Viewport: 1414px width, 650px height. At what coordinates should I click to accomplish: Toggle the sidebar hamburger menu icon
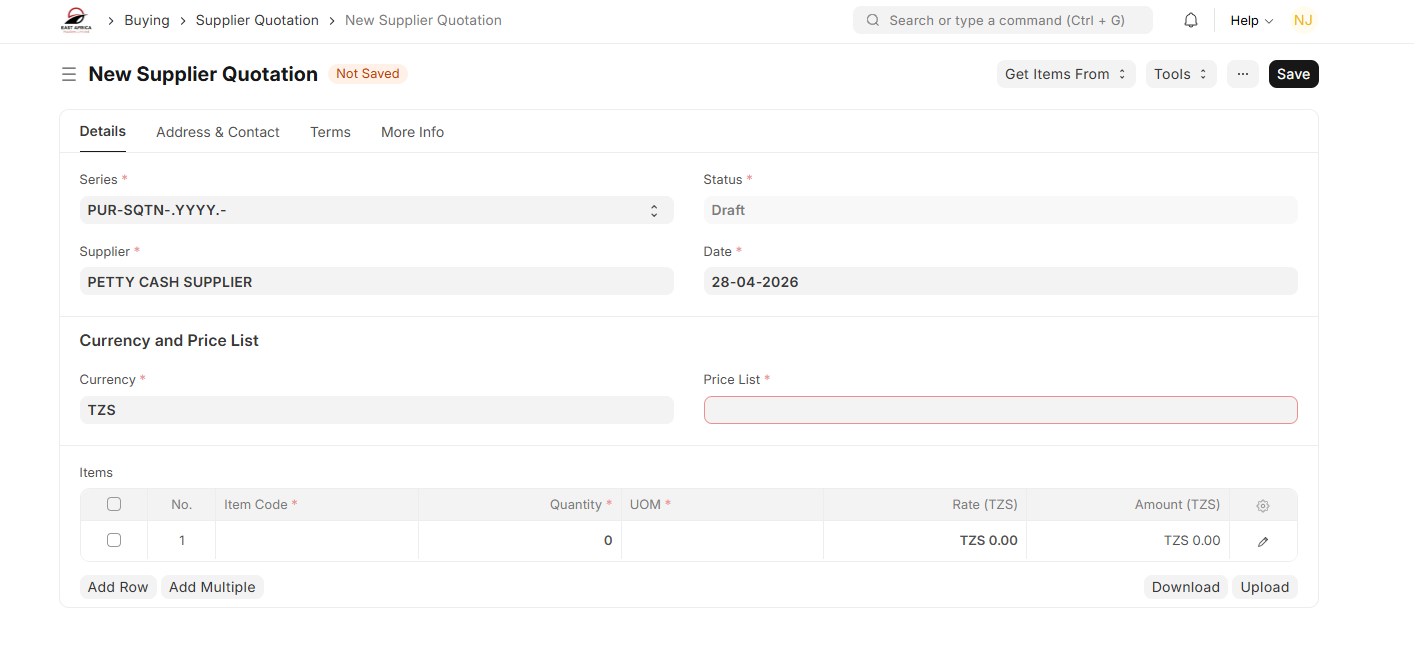pos(69,74)
